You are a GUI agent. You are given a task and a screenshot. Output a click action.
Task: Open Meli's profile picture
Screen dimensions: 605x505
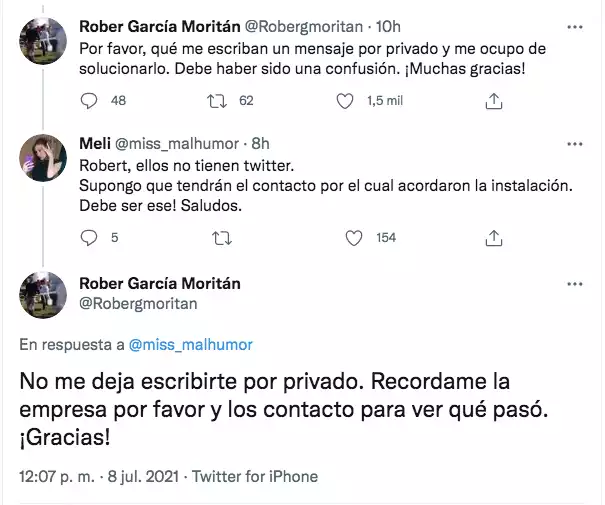coord(42,158)
